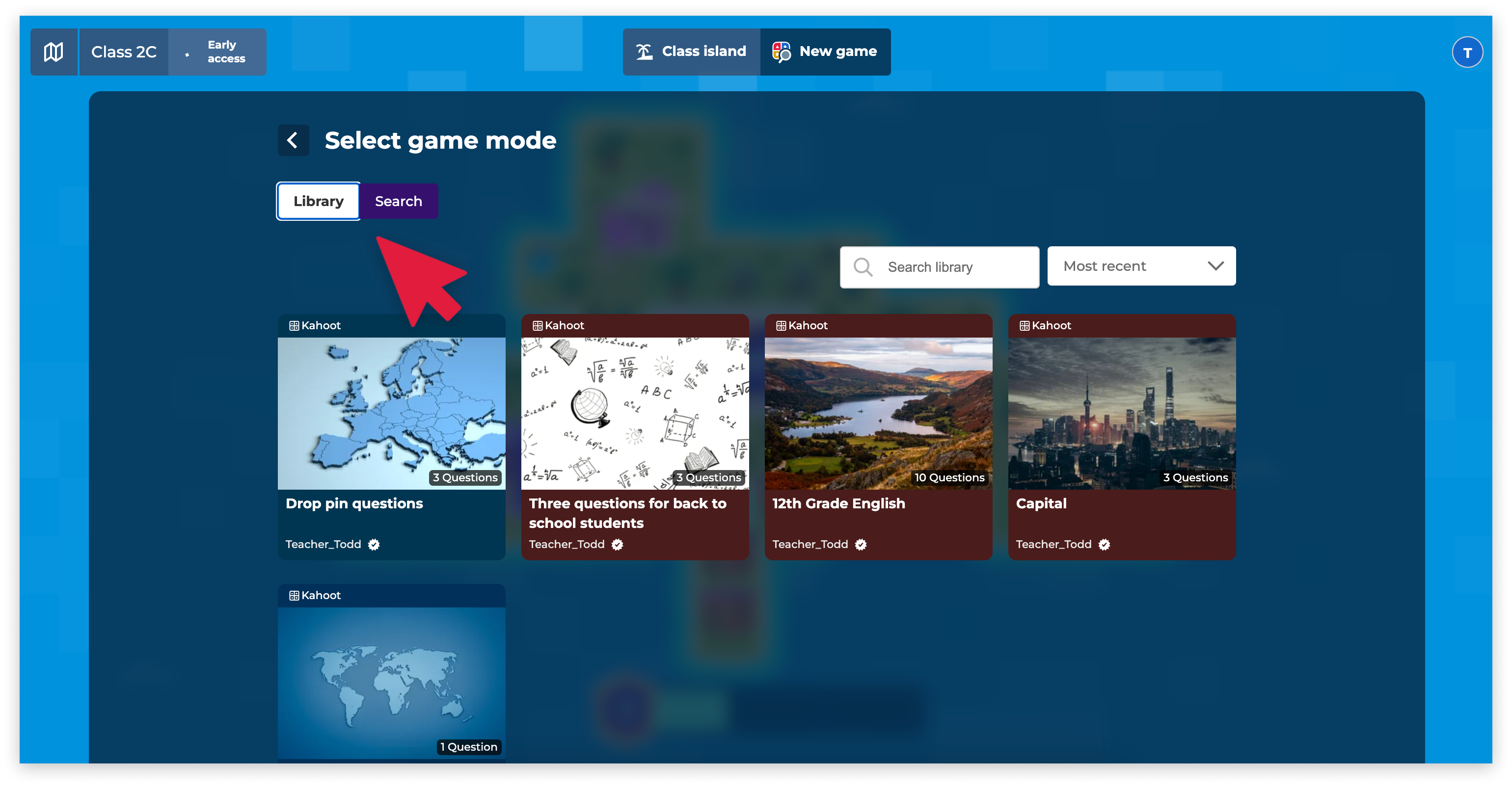Viewport: 1512px width, 787px height.
Task: Click the map icon in the top bar
Action: 54,52
